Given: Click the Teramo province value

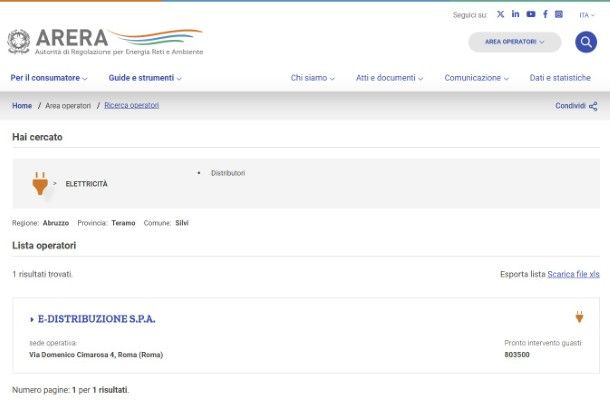Looking at the screenshot, I should (x=123, y=223).
